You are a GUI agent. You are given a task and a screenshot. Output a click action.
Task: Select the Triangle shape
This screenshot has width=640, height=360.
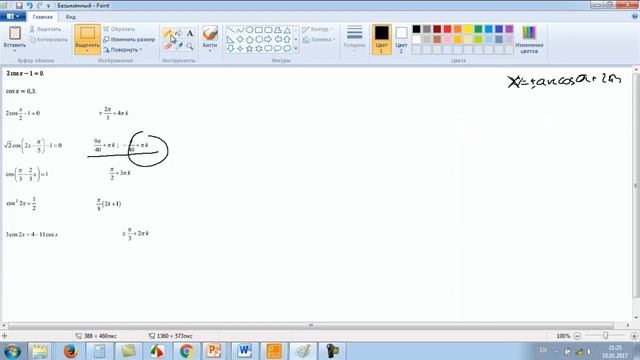pyautogui.click(x=287, y=30)
